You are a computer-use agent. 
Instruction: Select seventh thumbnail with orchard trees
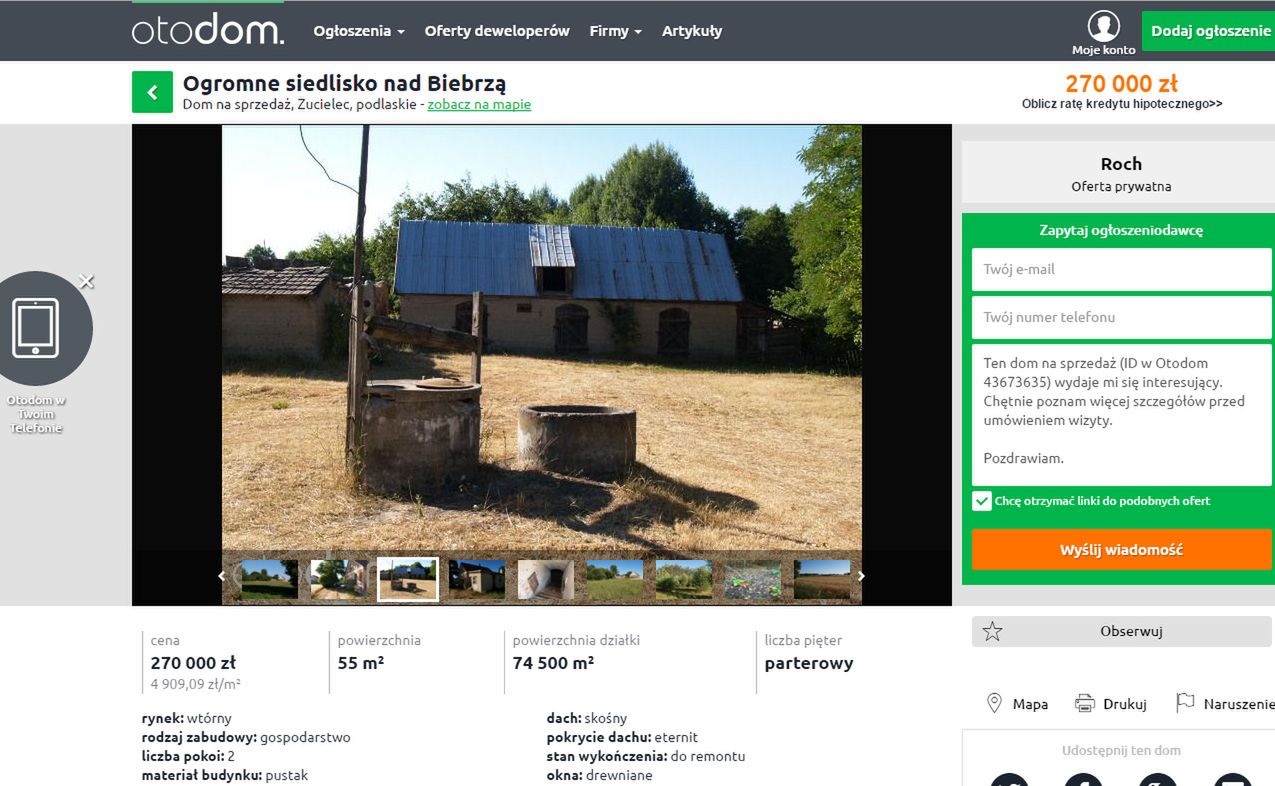point(684,579)
